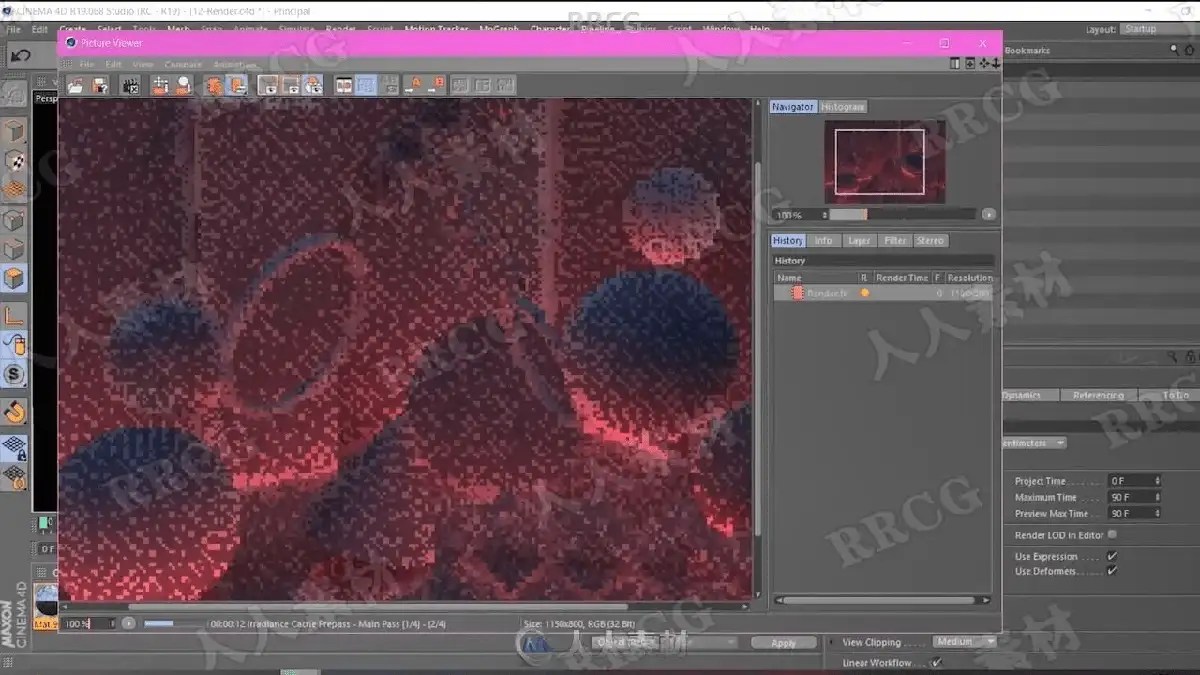
Task: Click the Locked Workplane grid icon
Action: pyautogui.click(x=14, y=448)
